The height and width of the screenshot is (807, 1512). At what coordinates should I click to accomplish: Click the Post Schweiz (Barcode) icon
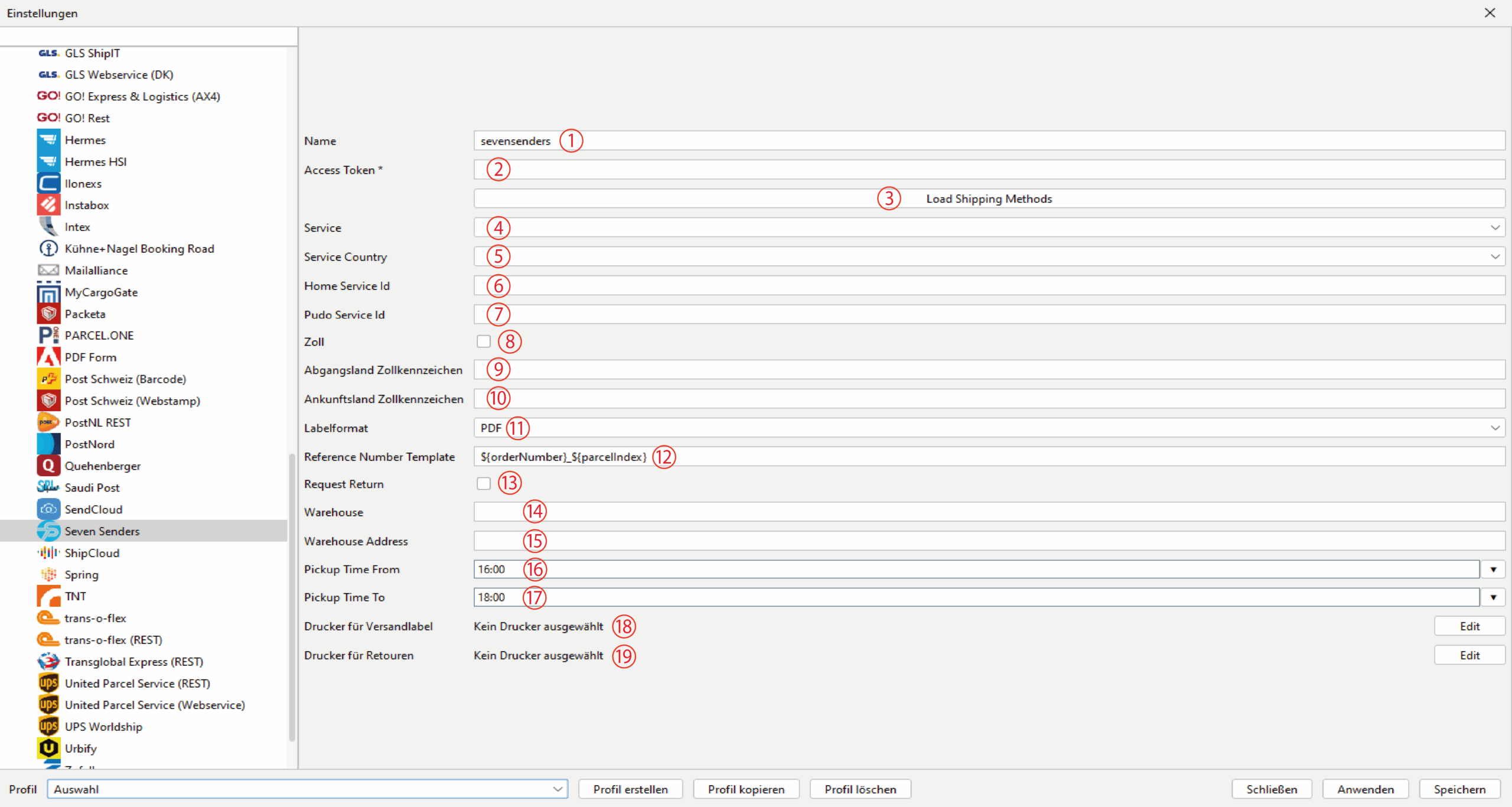coord(48,379)
